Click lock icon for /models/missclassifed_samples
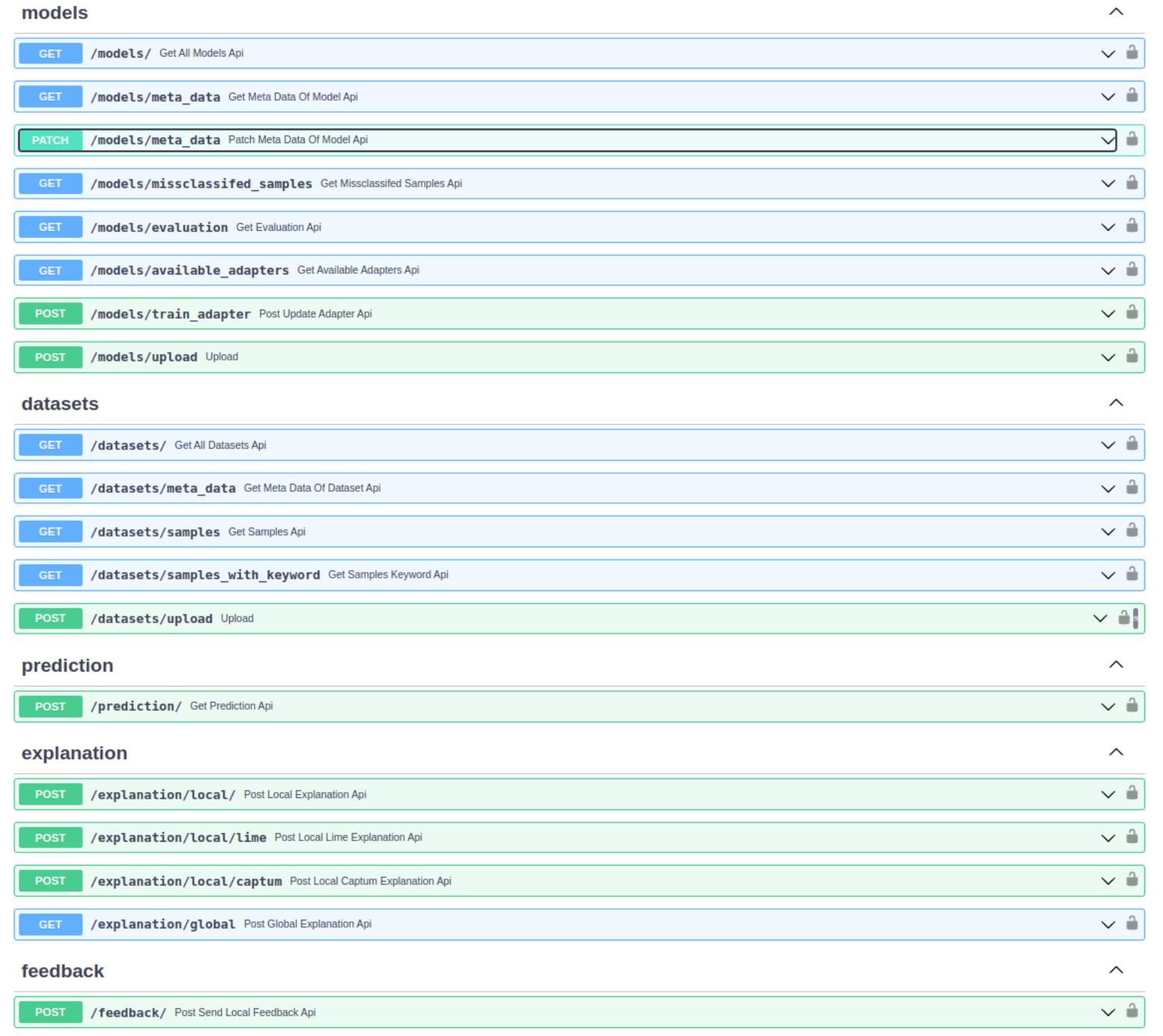The width and height of the screenshot is (1163, 1036). click(1132, 182)
